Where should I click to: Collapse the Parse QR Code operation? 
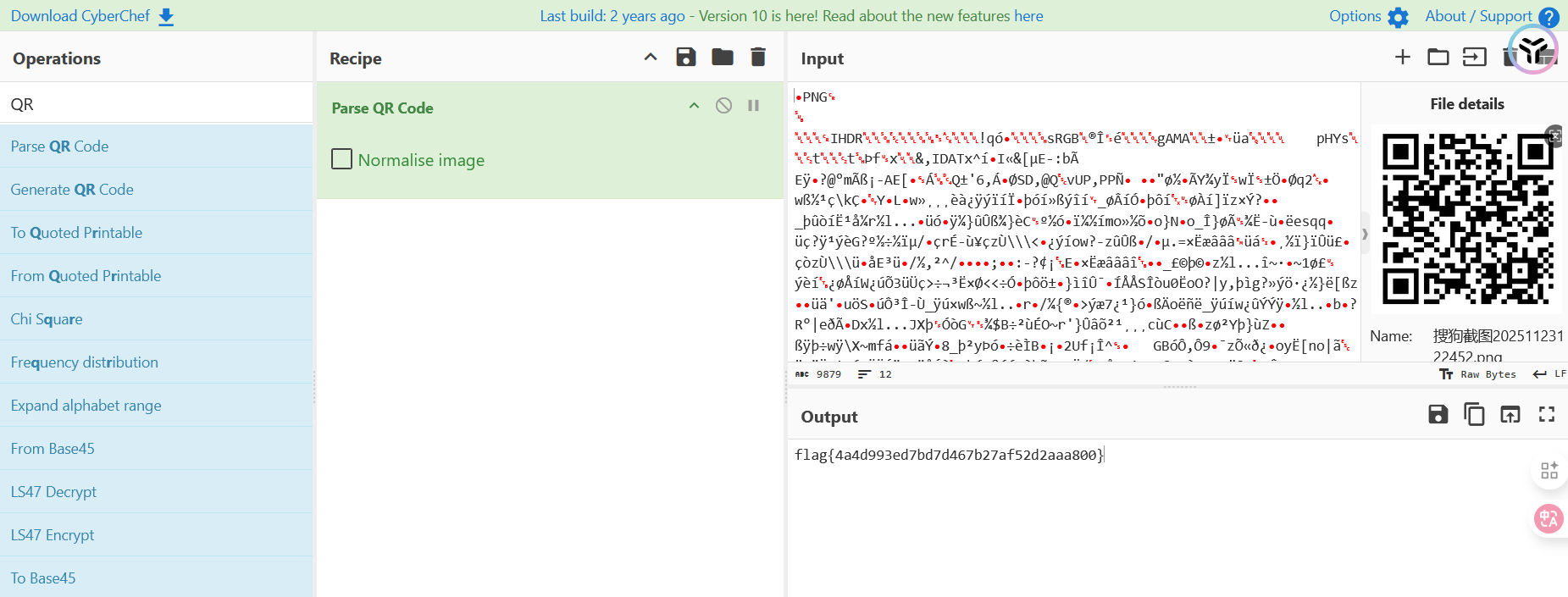(x=694, y=106)
